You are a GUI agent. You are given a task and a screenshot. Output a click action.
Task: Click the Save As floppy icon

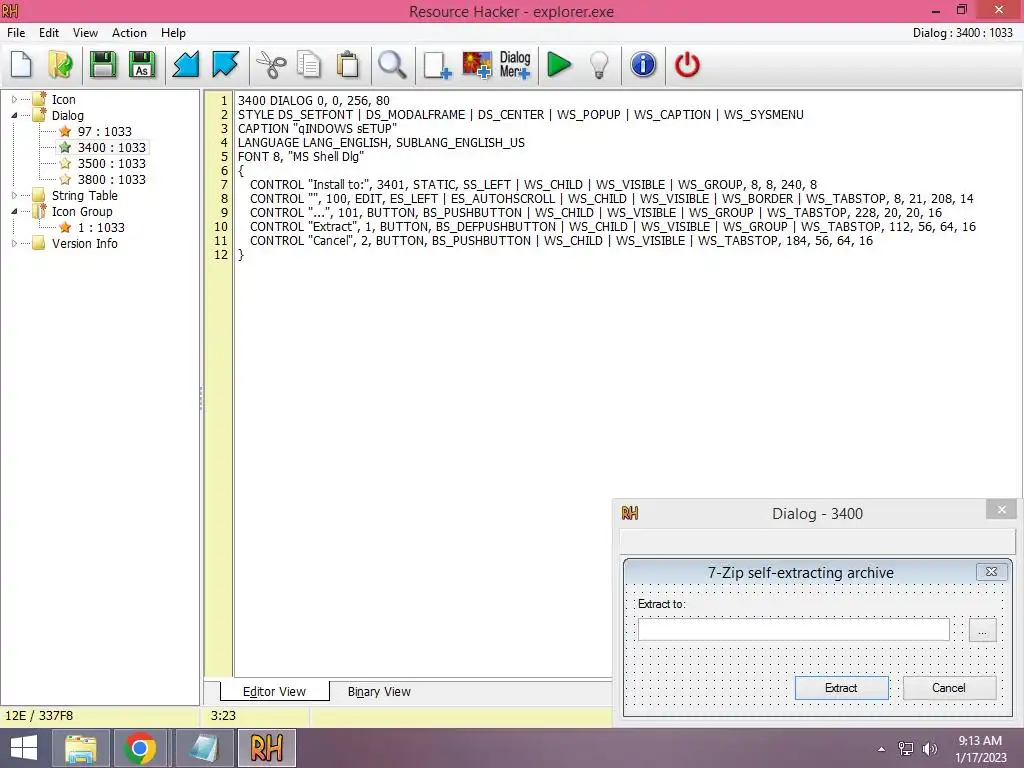point(142,65)
